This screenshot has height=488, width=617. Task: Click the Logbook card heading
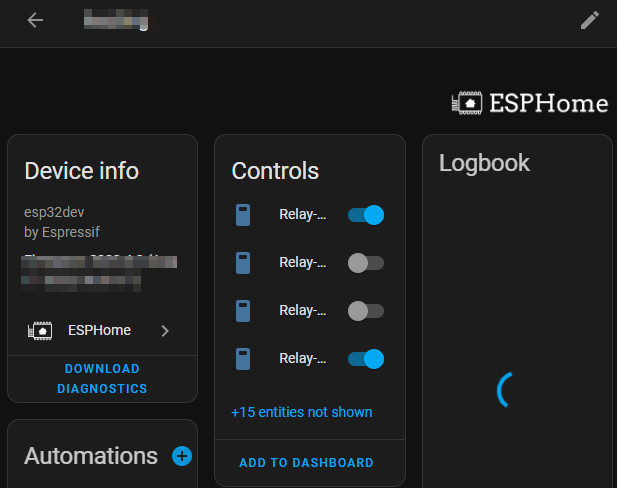click(x=484, y=163)
